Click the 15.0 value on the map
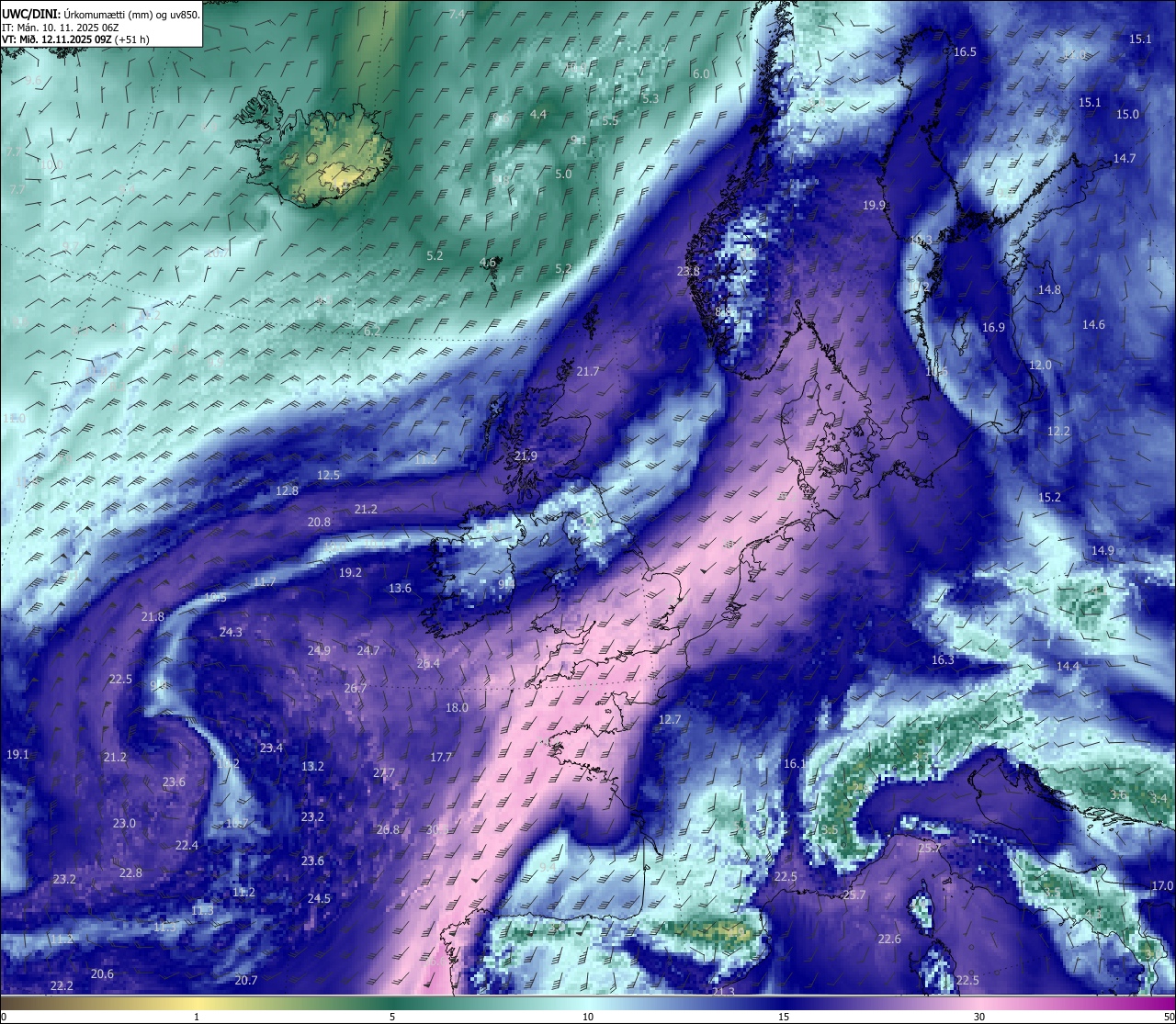 (x=1127, y=115)
